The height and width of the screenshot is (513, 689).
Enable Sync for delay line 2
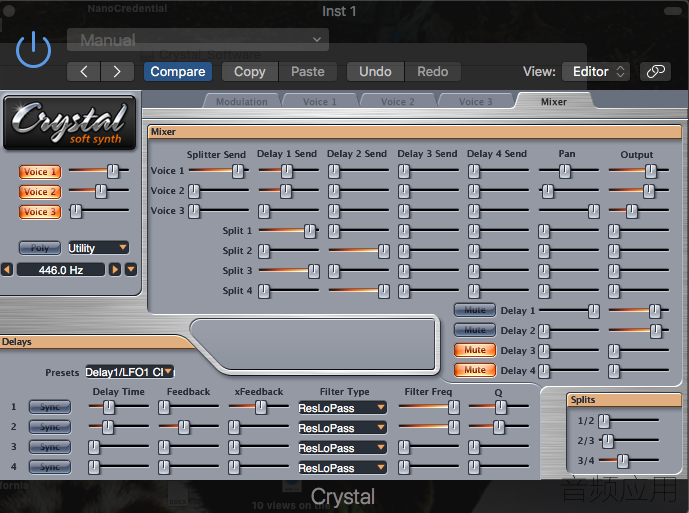50,427
